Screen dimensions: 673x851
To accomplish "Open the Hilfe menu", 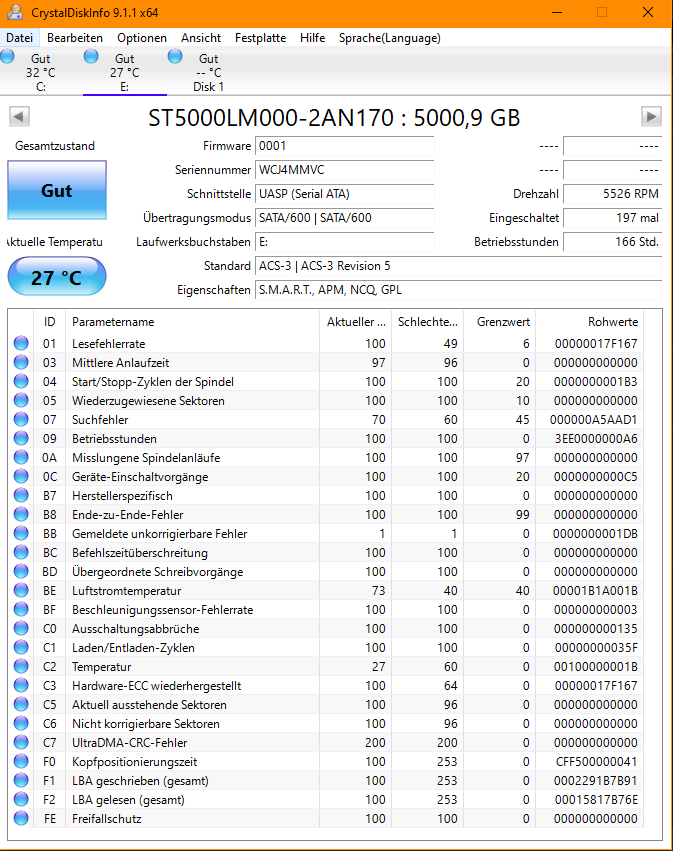I will click(313, 38).
